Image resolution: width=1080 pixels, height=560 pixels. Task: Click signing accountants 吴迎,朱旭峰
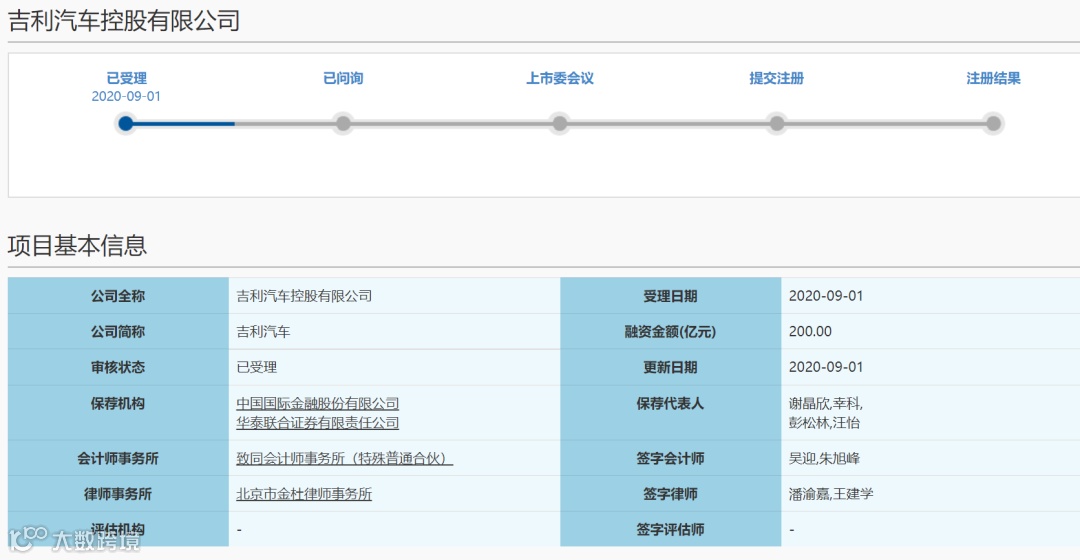point(824,459)
